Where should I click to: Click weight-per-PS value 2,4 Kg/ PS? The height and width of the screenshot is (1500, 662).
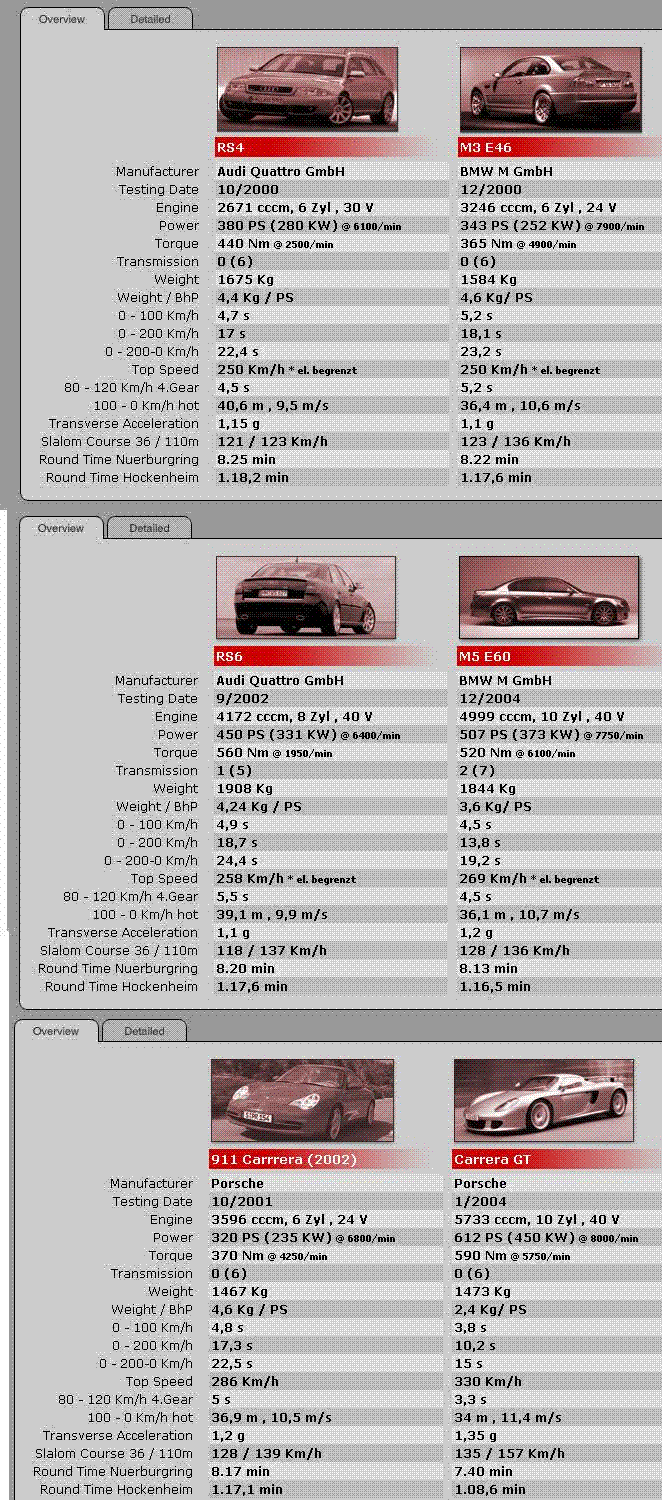pyautogui.click(x=490, y=1310)
